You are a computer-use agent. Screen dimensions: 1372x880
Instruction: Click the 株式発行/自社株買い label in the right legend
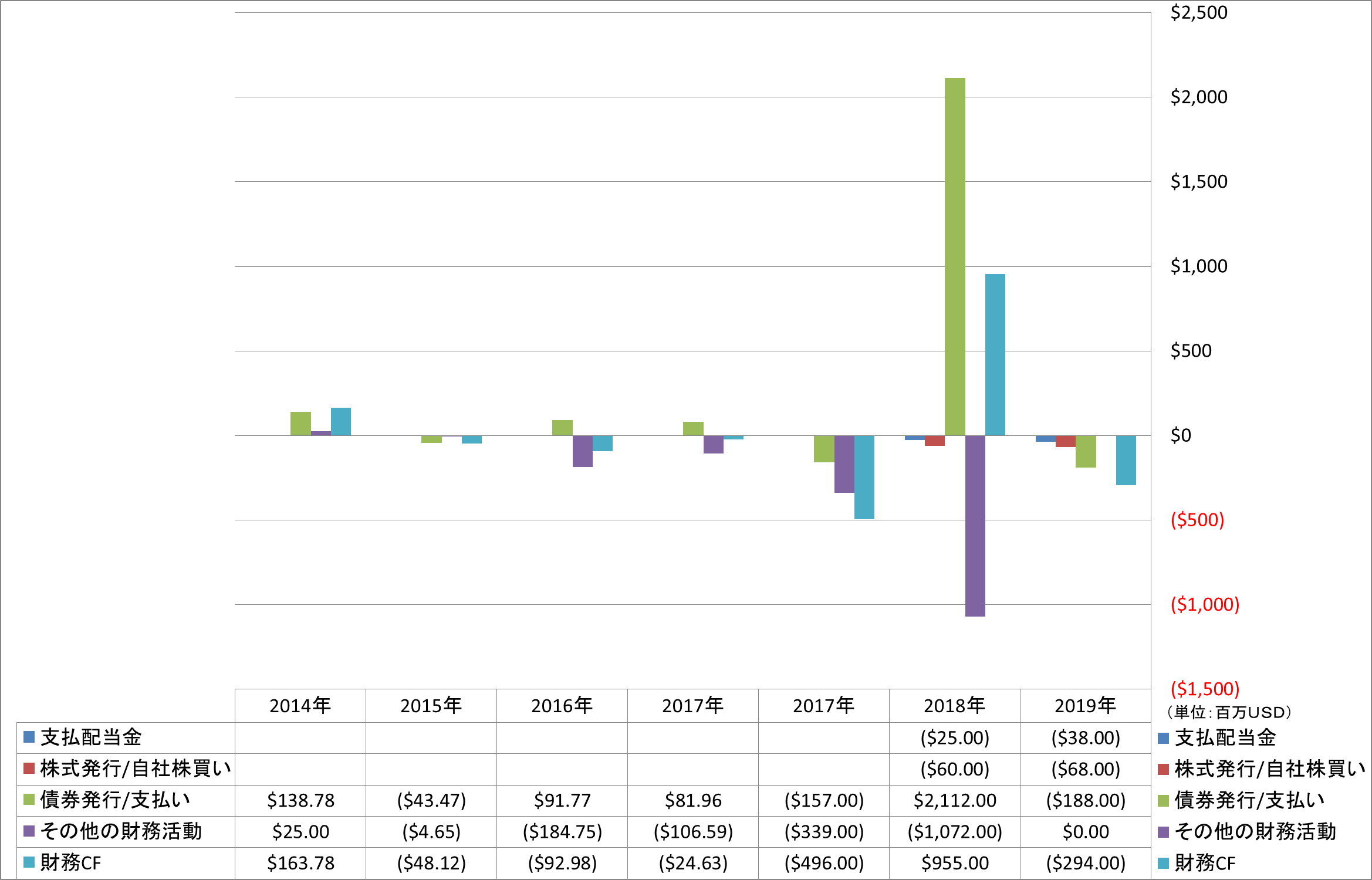[1270, 769]
